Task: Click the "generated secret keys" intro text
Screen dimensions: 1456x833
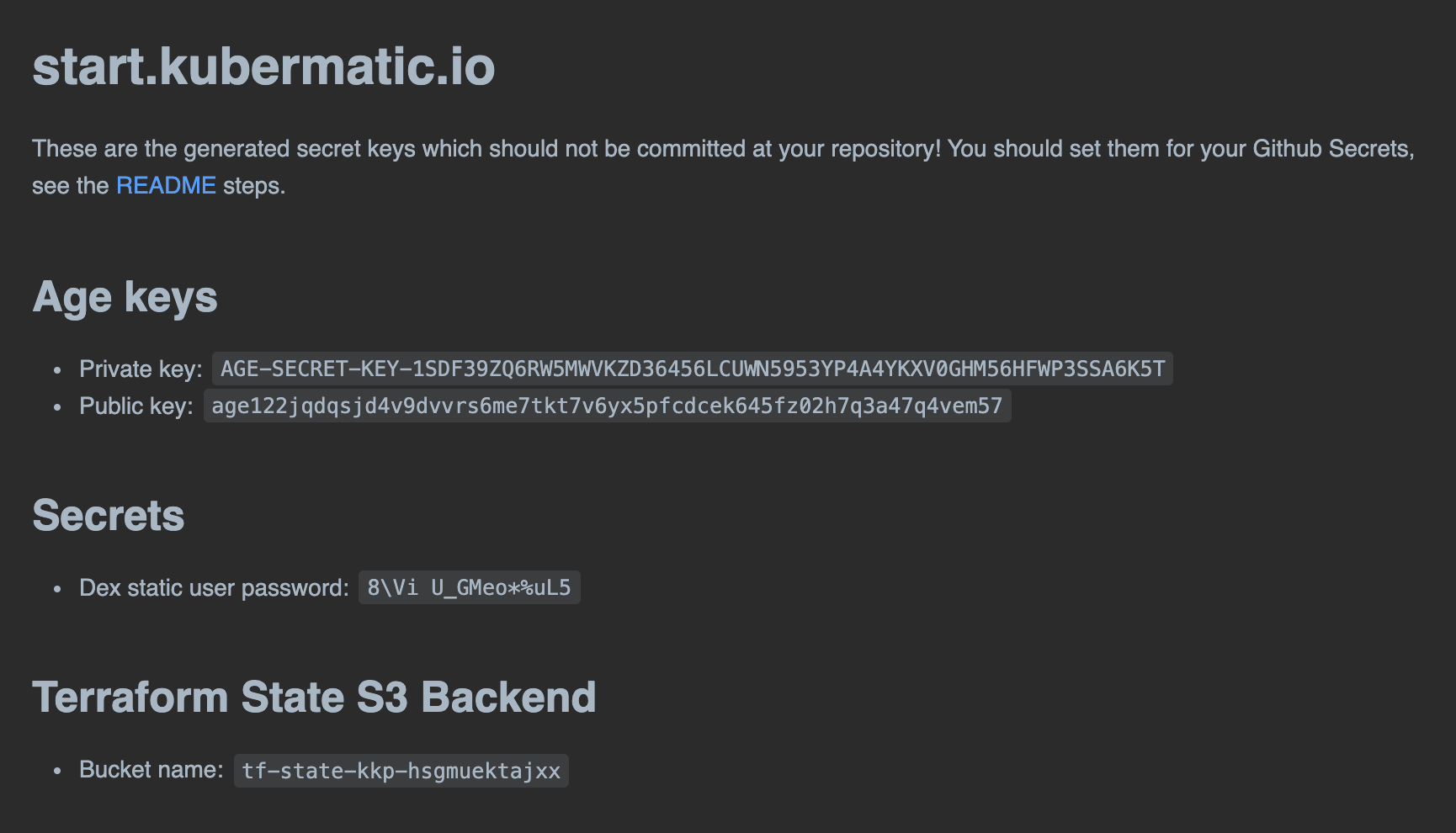Action: tap(299, 149)
